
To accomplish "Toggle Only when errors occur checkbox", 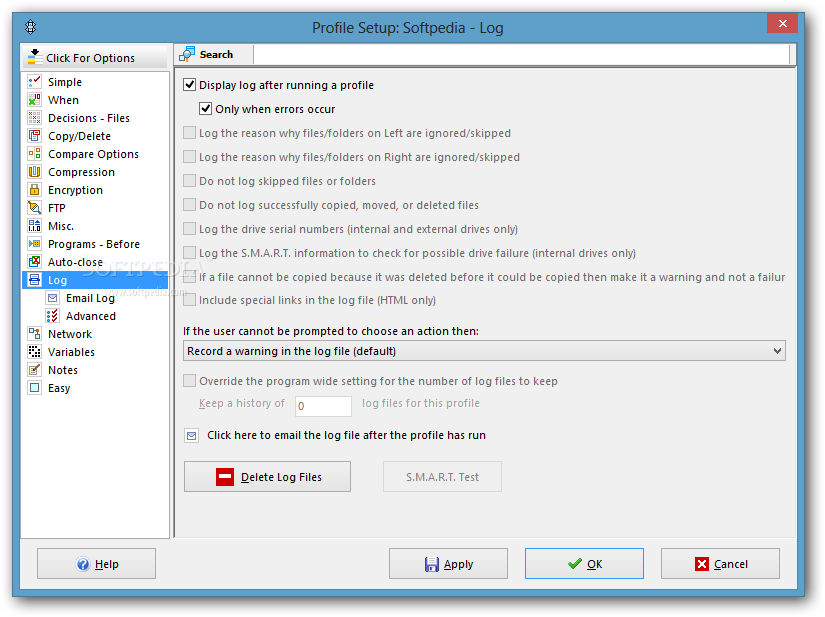I will coord(205,109).
